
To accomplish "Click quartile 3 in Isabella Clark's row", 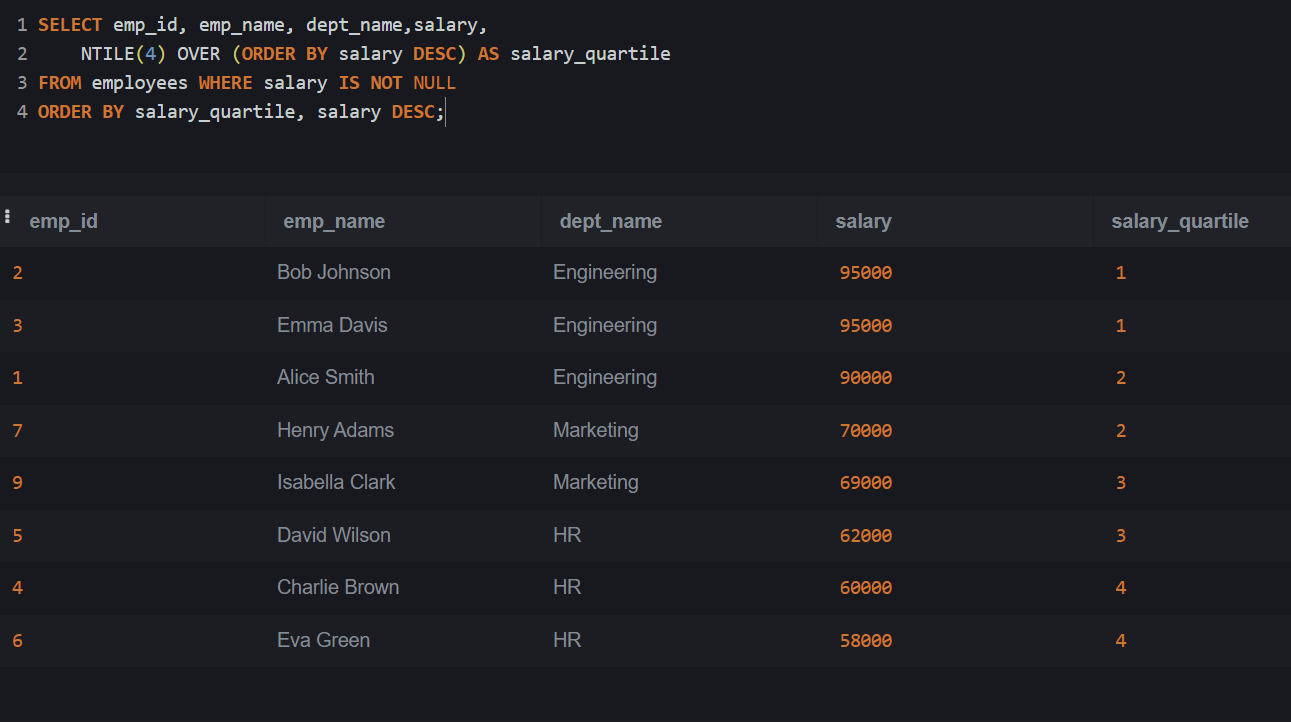I will (x=1121, y=483).
